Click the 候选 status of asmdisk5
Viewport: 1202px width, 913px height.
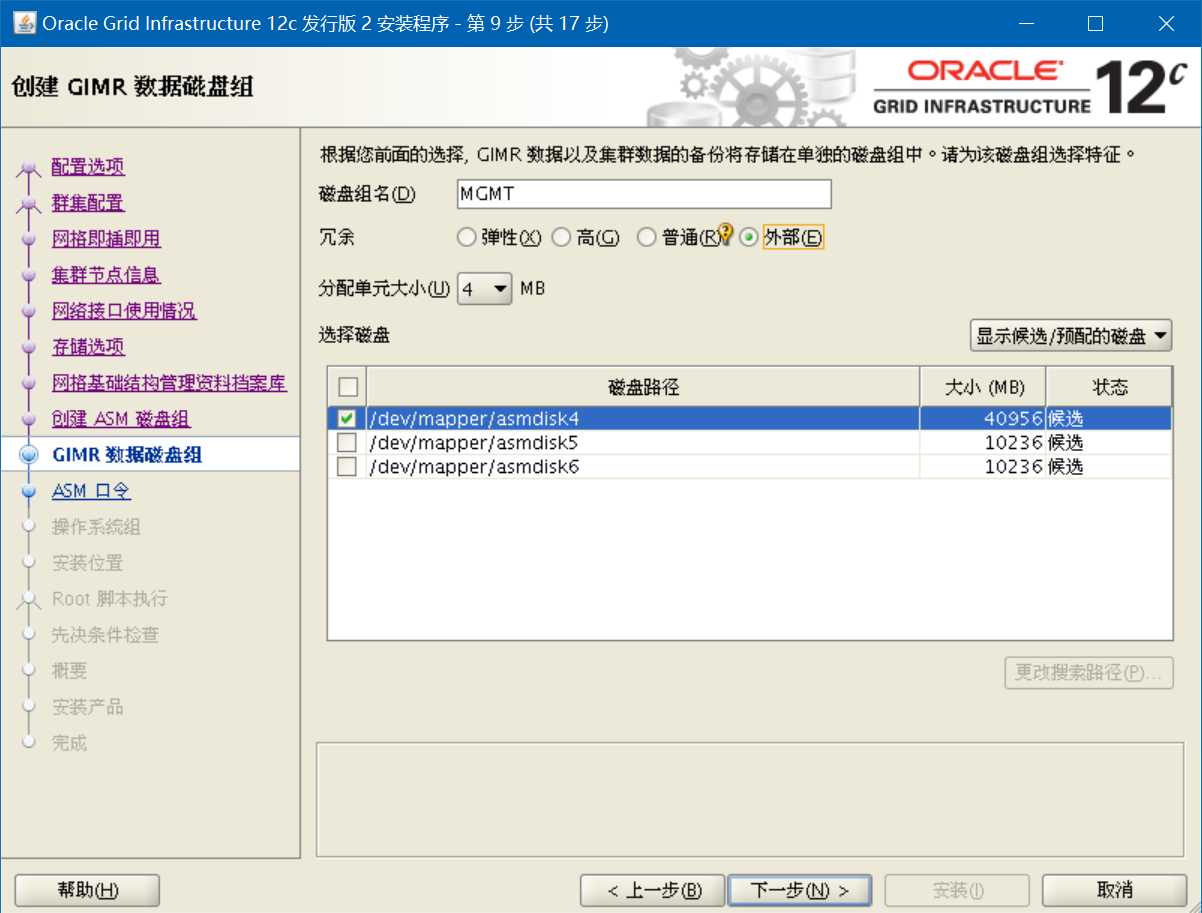[x=1109, y=442]
